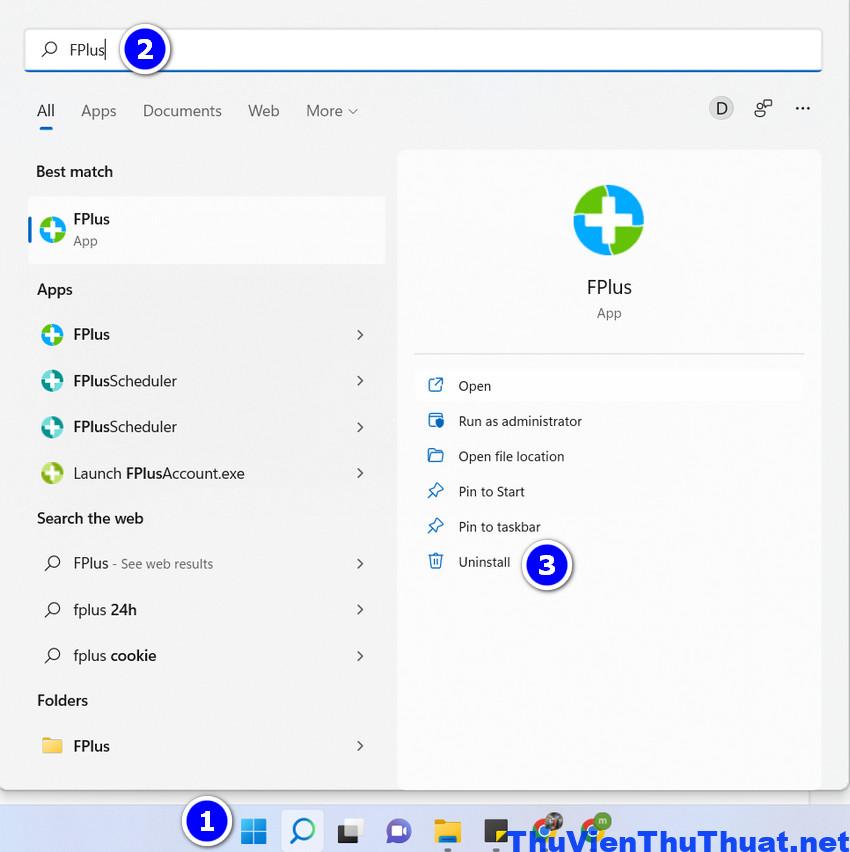
Task: Select the fplus 24h web suggestion
Action: [x=203, y=610]
